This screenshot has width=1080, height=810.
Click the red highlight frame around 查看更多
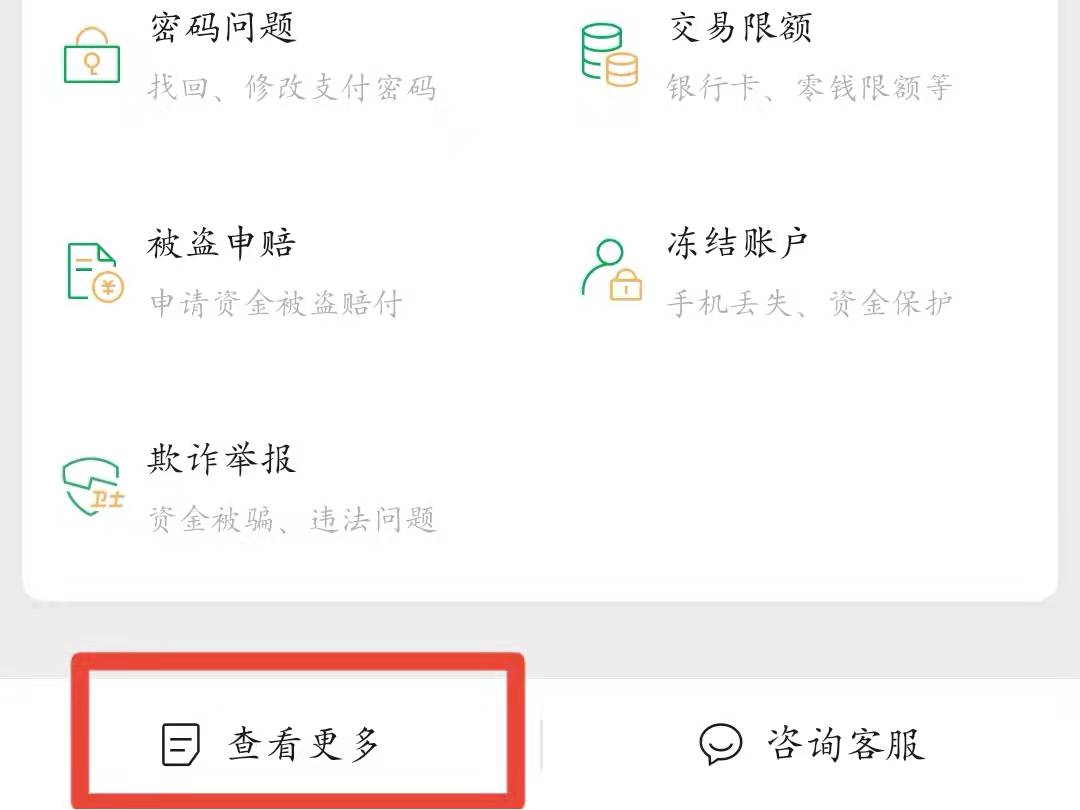298,731
